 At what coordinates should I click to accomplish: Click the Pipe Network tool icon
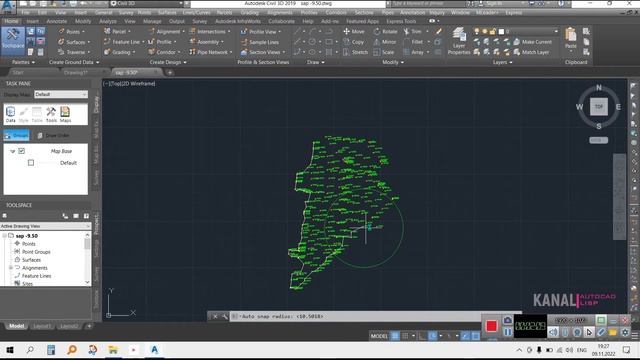pos(192,52)
